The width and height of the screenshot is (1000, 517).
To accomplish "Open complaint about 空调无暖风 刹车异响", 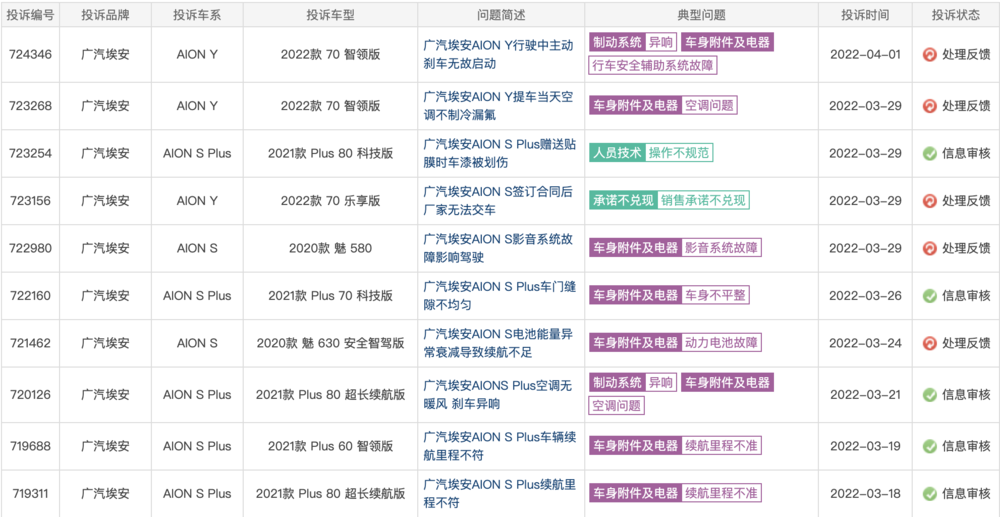I will 498,395.
